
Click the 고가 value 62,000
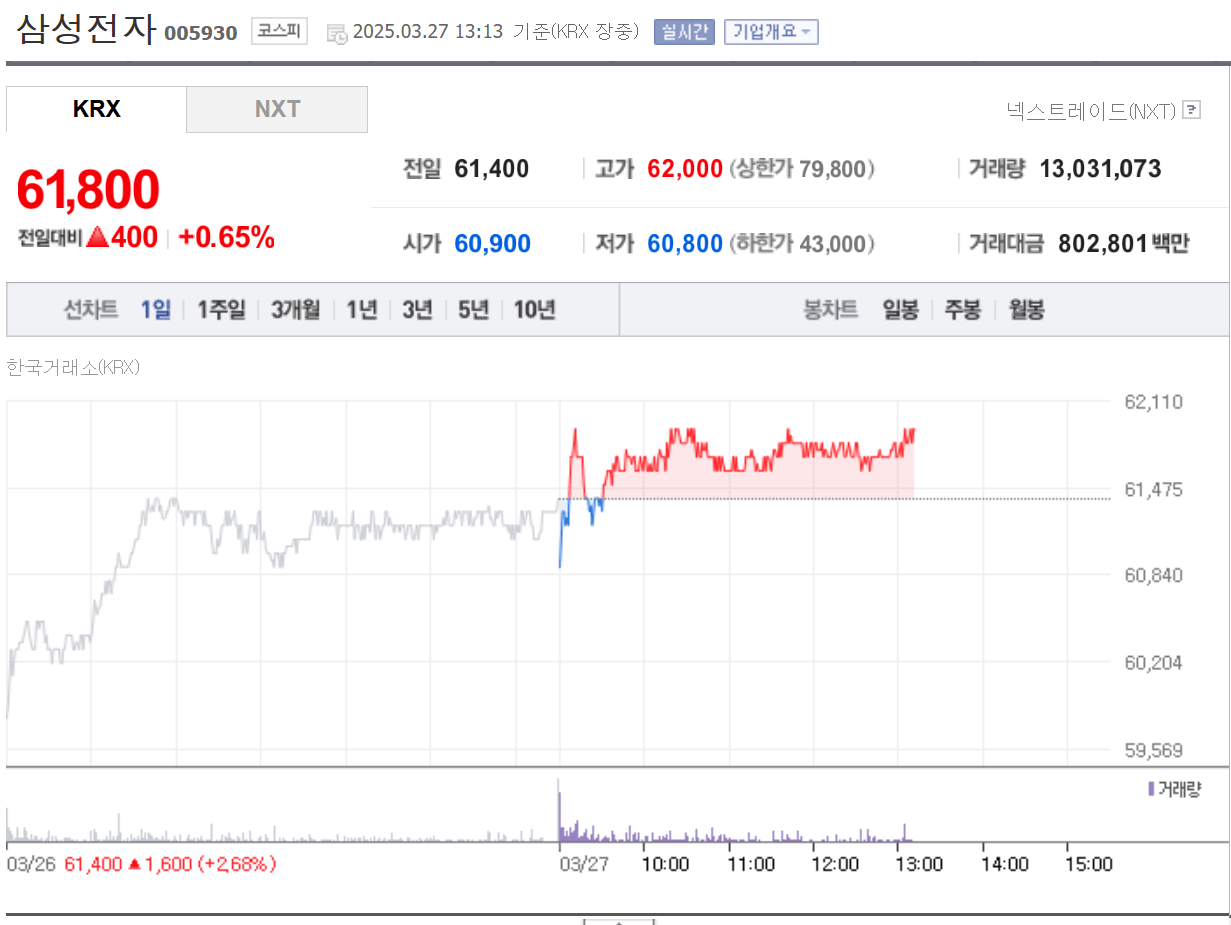coord(685,169)
